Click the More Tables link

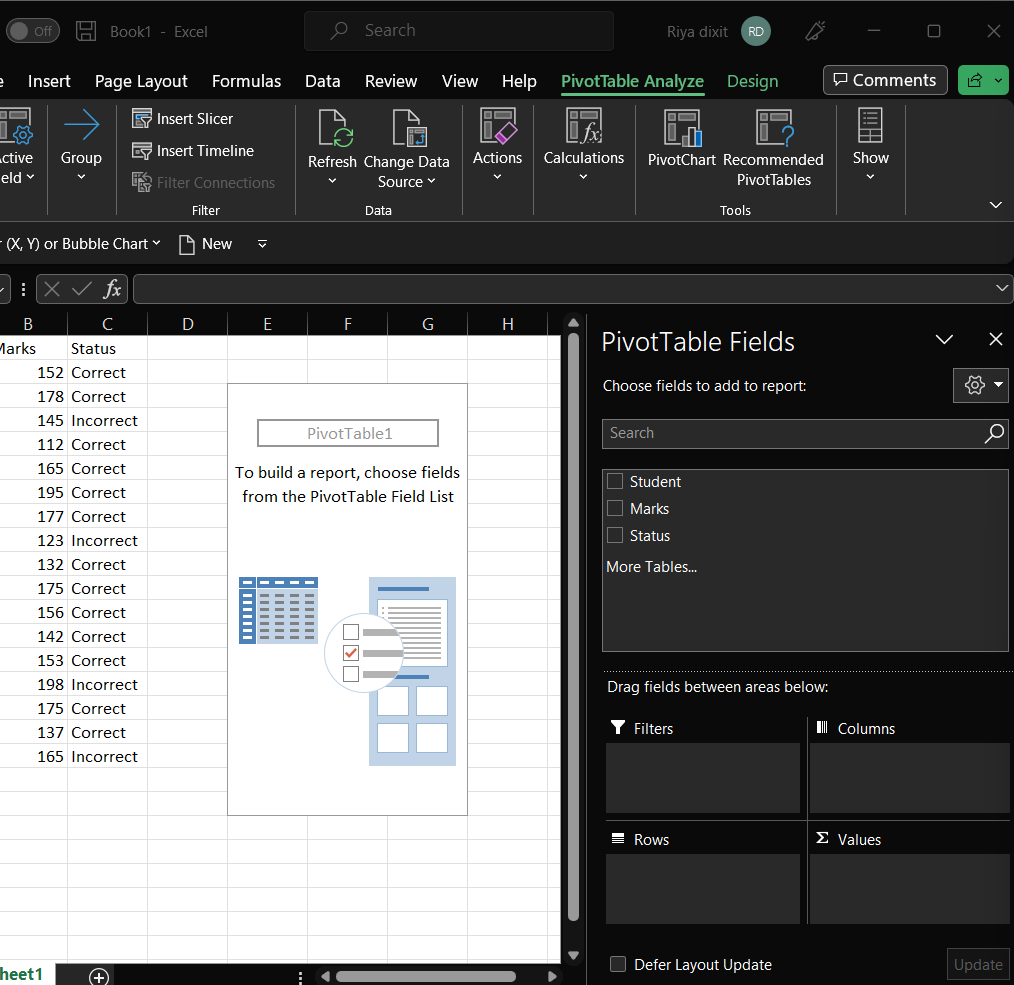click(651, 566)
